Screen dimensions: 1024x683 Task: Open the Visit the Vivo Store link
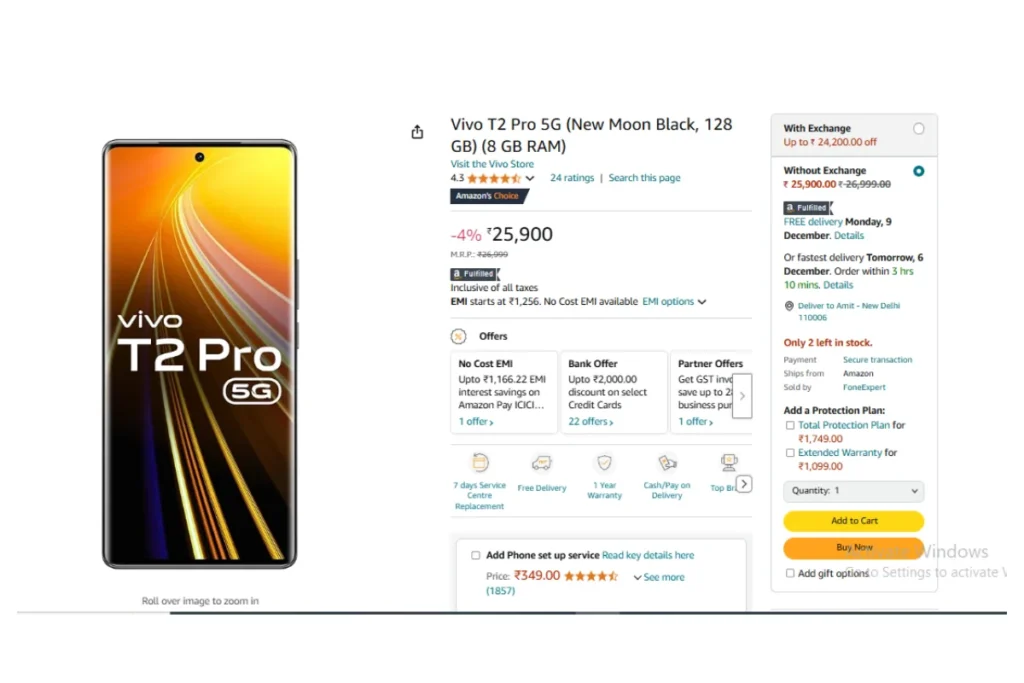tap(492, 164)
